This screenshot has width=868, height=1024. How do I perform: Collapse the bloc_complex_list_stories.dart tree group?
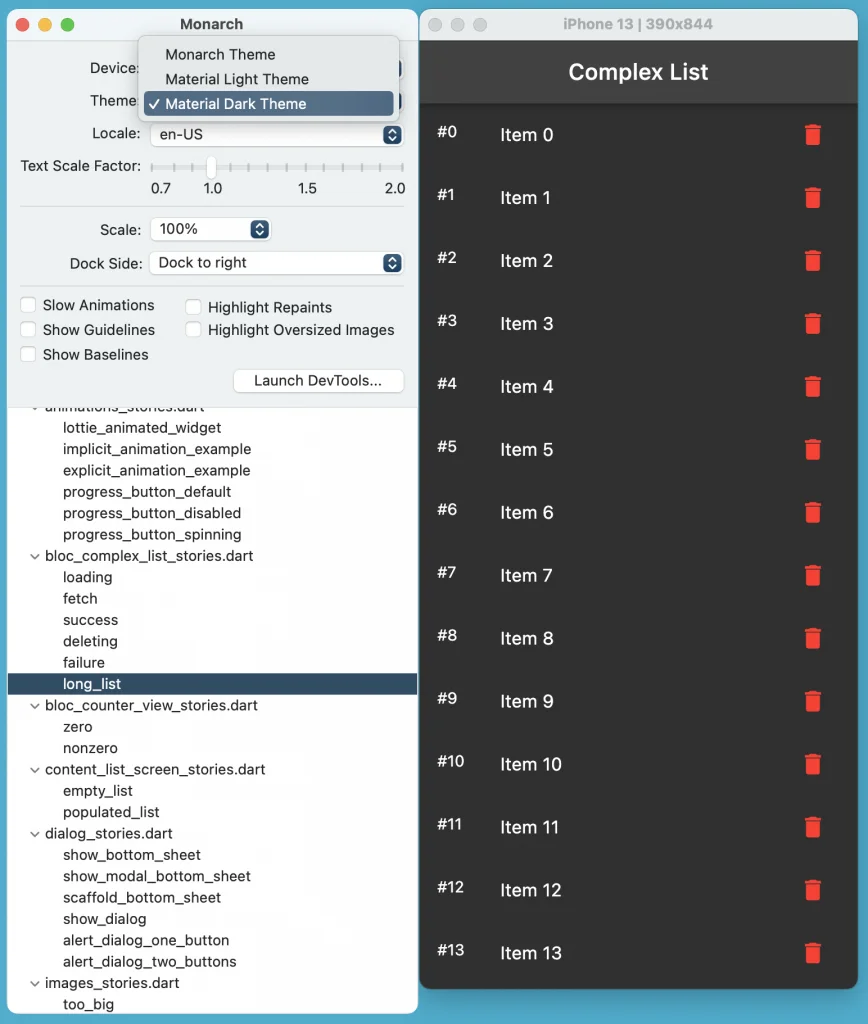click(35, 556)
